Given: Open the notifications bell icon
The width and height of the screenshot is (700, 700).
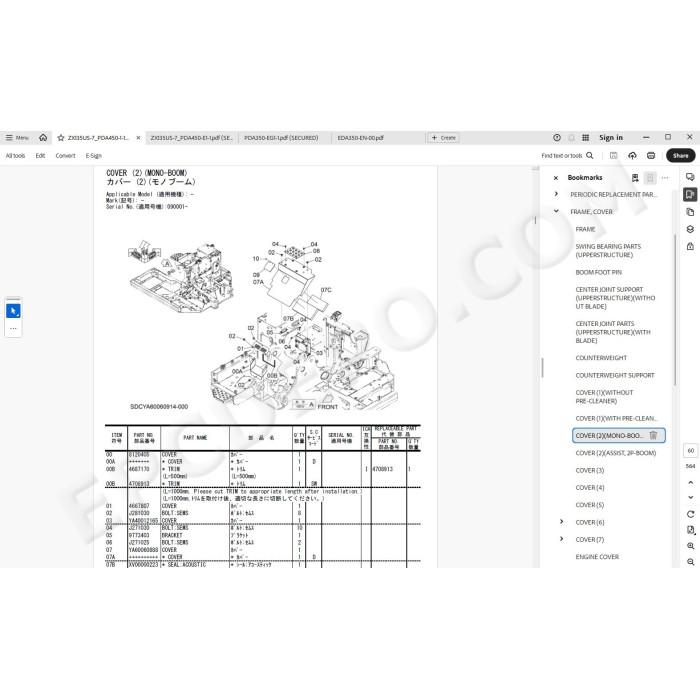Looking at the screenshot, I should click(571, 138).
